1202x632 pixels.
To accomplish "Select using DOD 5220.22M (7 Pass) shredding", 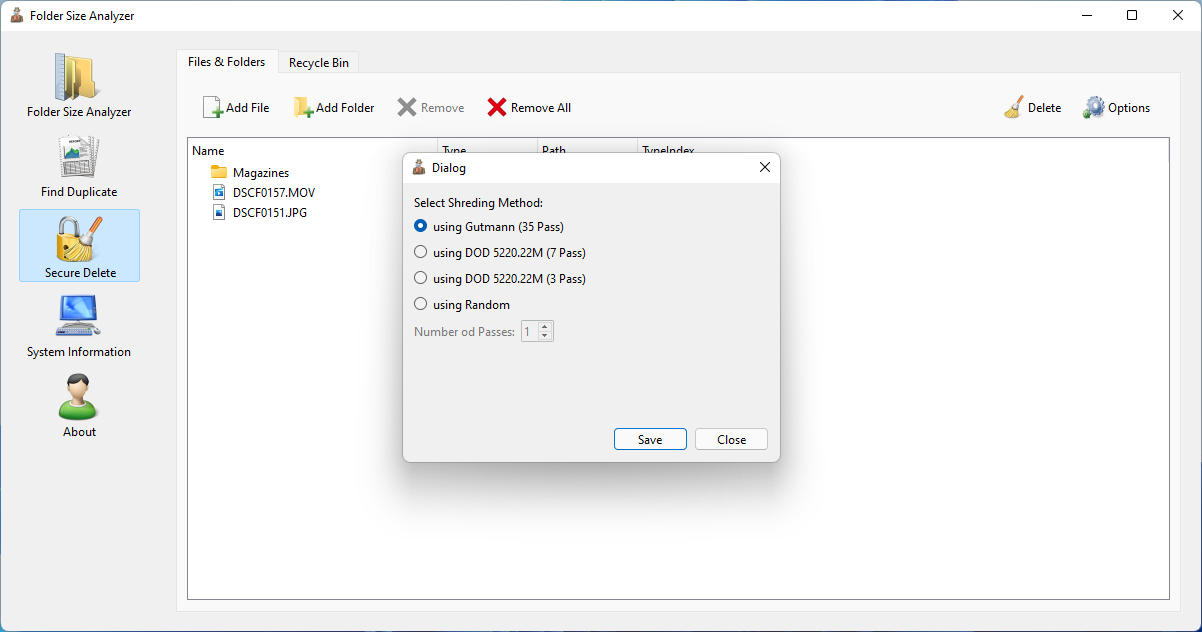I will [420, 252].
